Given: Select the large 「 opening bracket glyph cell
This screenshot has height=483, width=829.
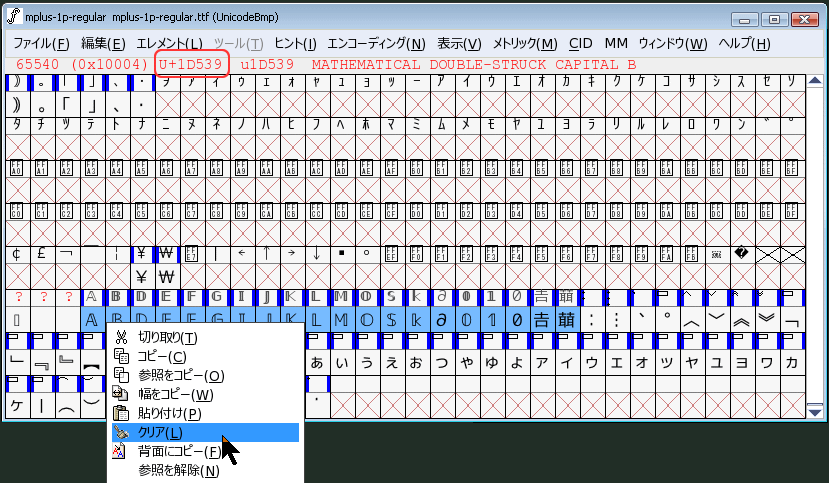Looking at the screenshot, I should coord(67,105).
